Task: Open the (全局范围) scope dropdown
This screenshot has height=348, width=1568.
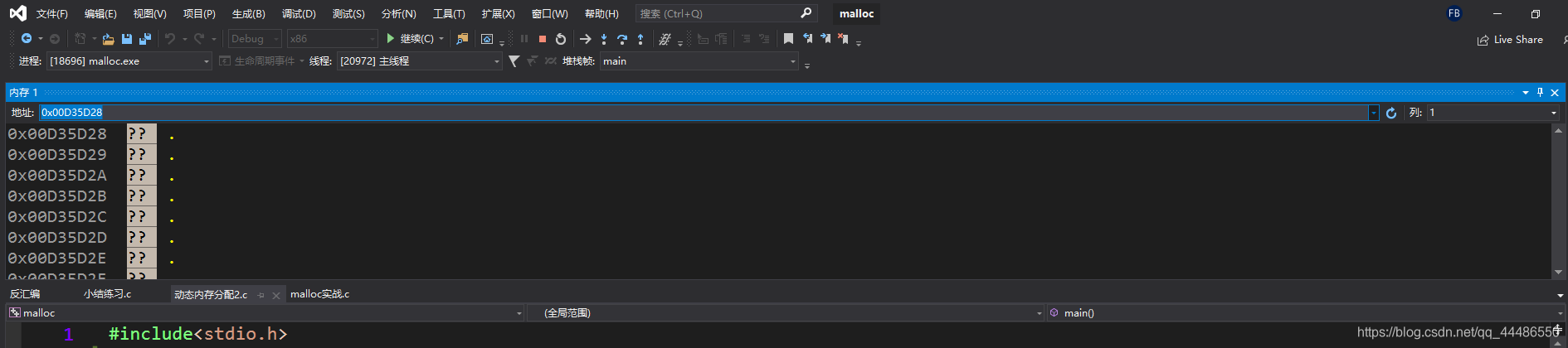Action: click(x=785, y=313)
